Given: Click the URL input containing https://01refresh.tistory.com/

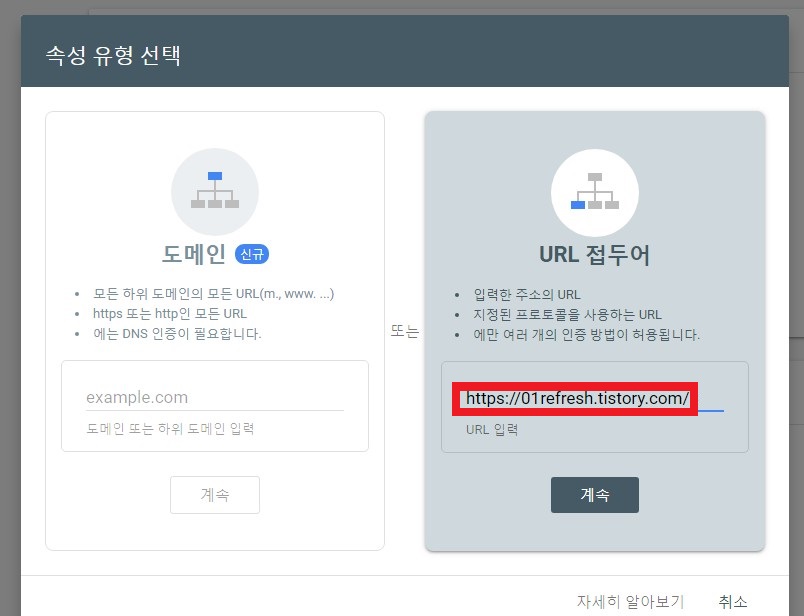Looking at the screenshot, I should (595, 399).
